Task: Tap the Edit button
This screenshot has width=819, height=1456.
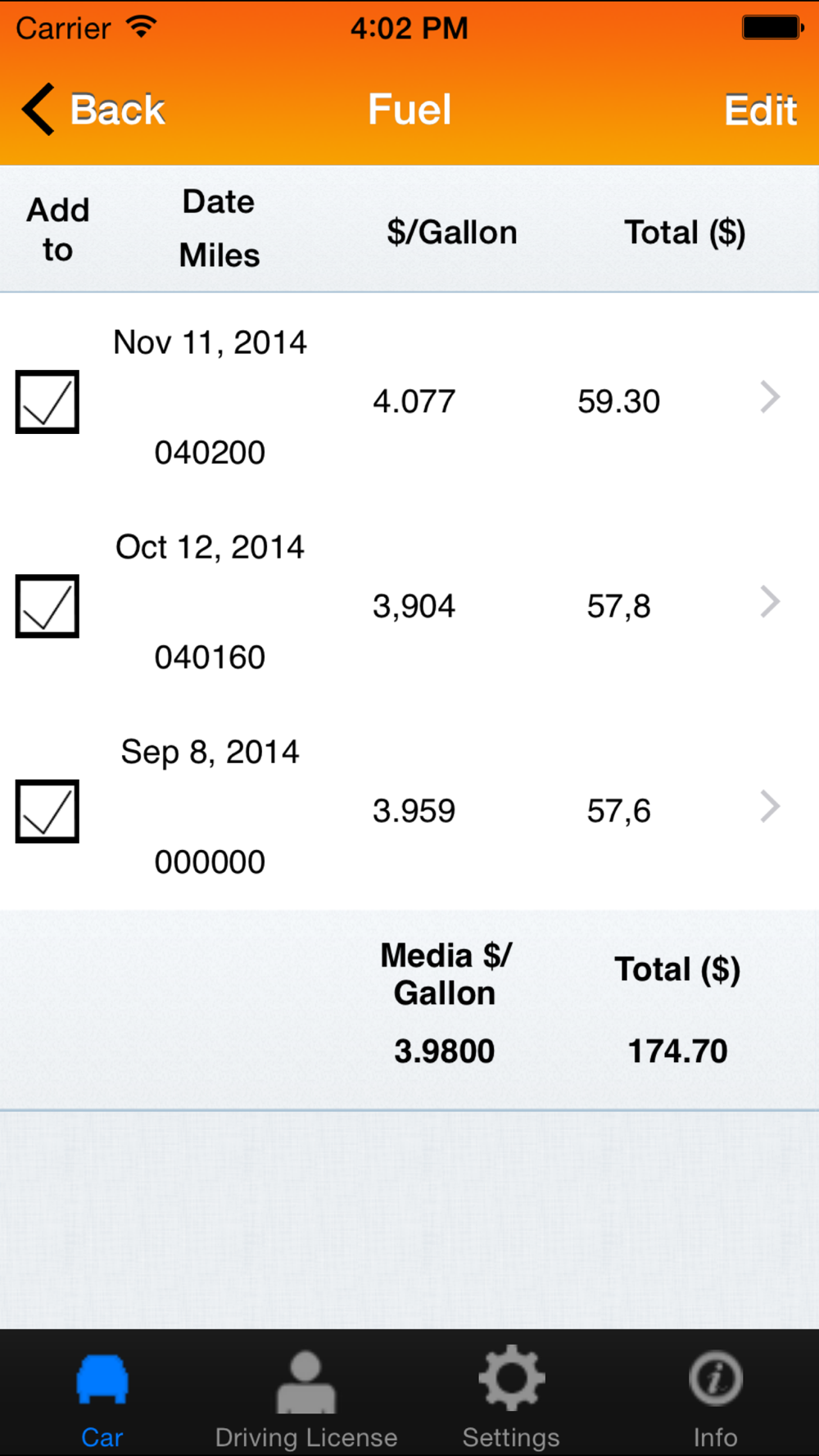Action: click(x=760, y=110)
